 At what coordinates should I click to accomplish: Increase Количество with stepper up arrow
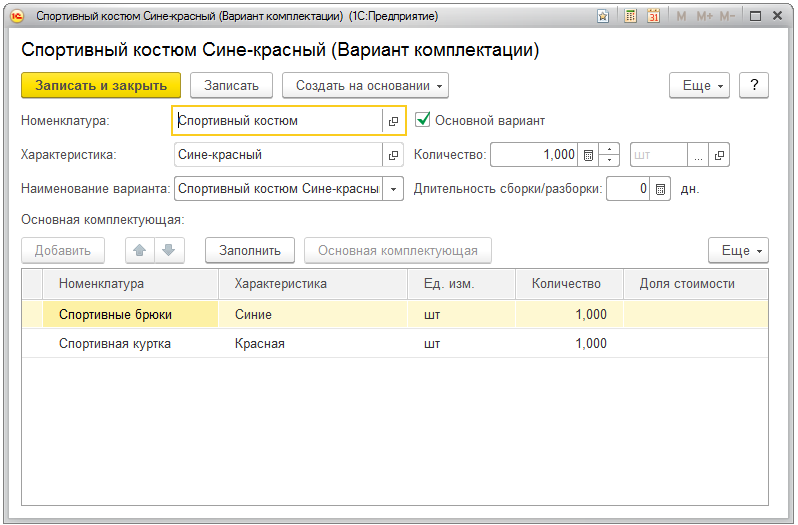pyautogui.click(x=609, y=149)
